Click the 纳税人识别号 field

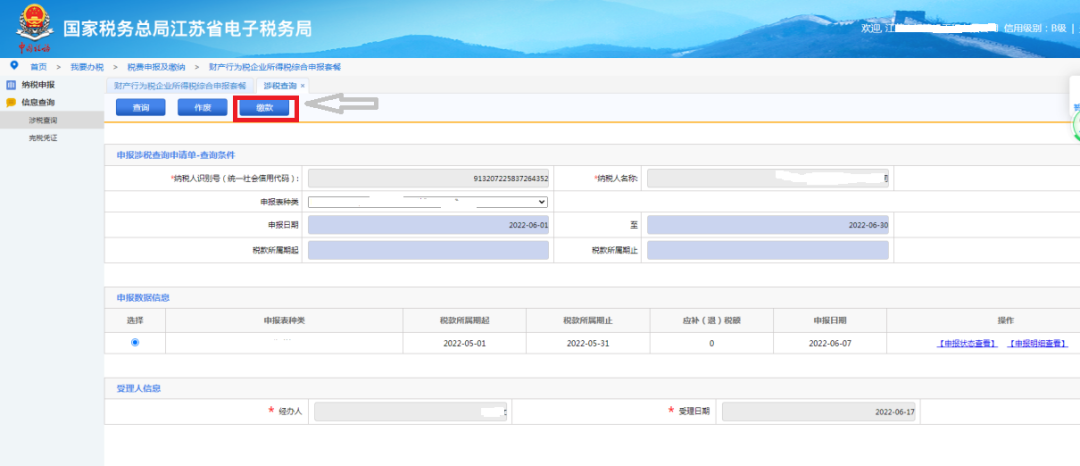point(428,178)
